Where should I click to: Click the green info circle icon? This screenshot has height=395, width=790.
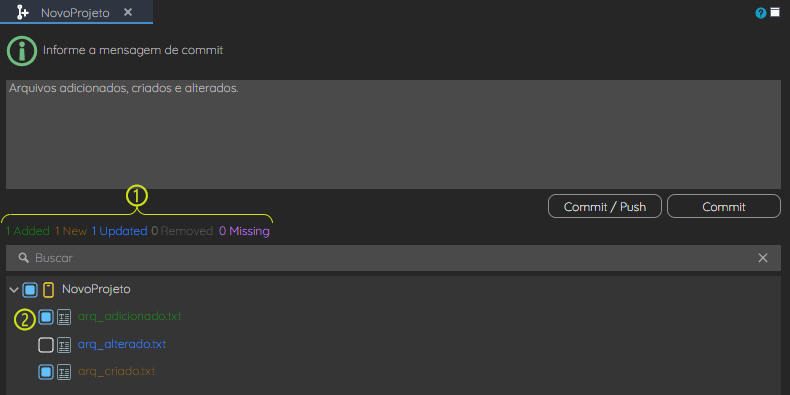[22, 50]
